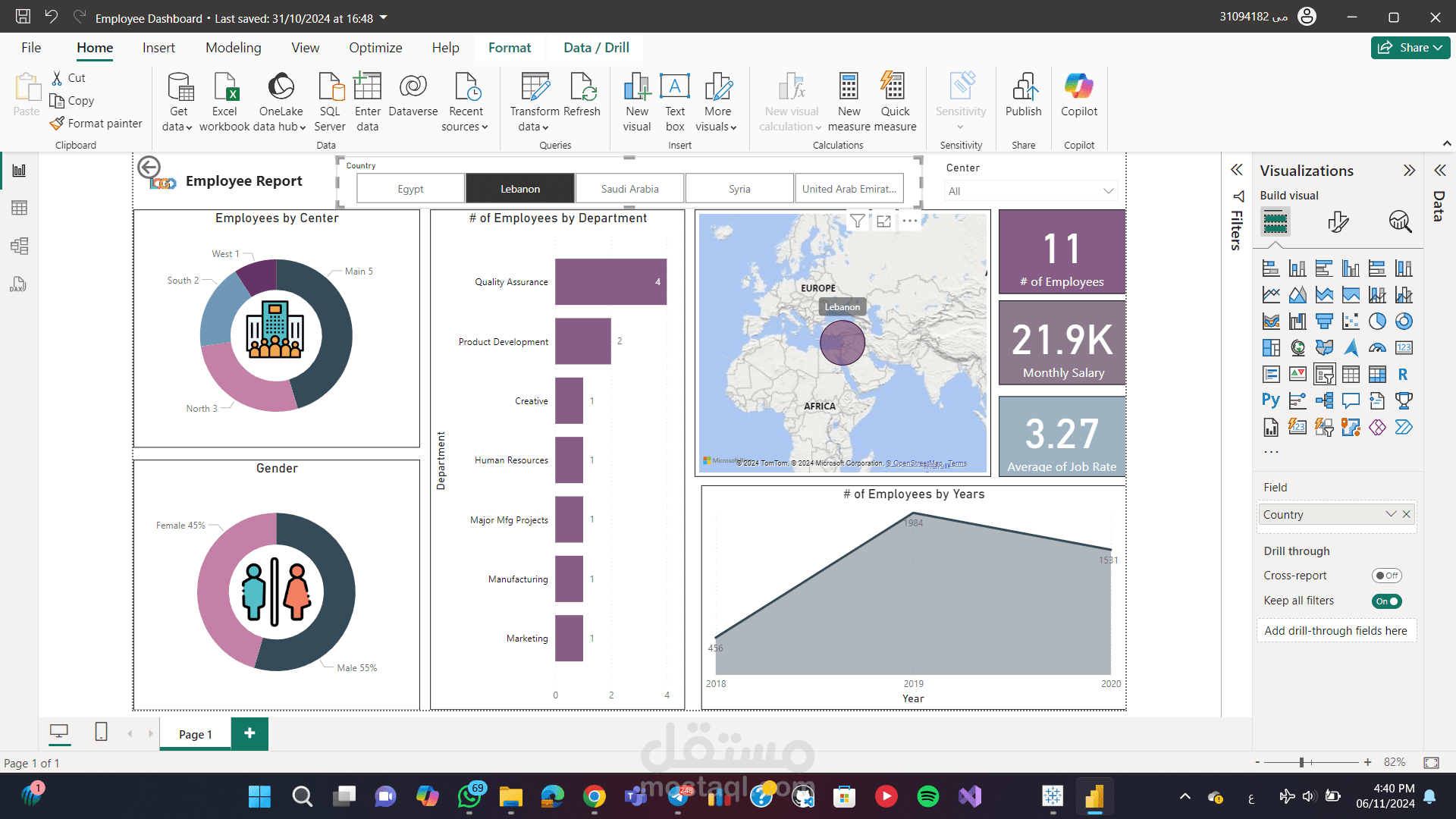The image size is (1456, 819).
Task: Add a new page with plus button
Action: pyautogui.click(x=249, y=733)
